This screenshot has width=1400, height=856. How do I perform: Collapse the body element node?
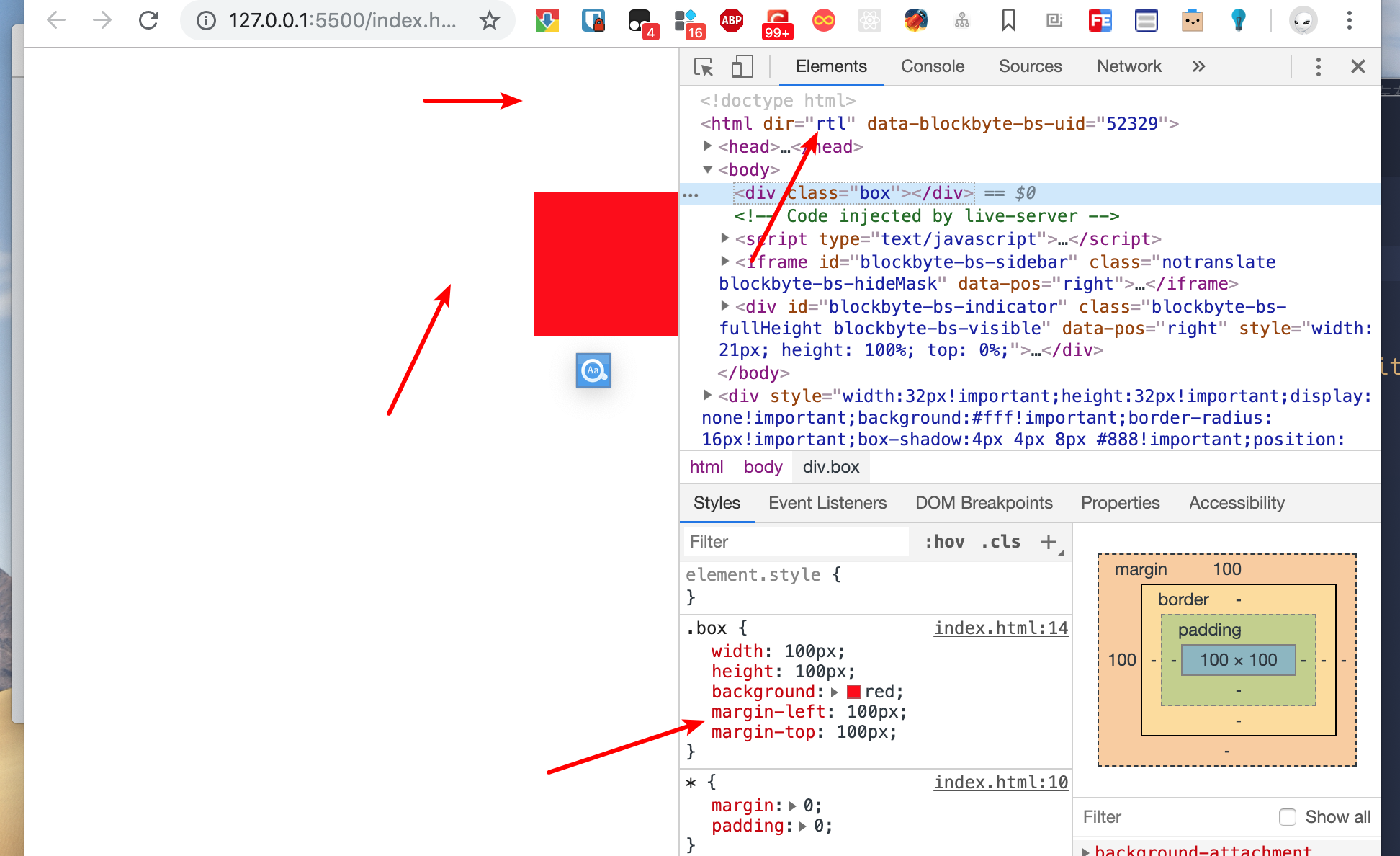coord(708,169)
